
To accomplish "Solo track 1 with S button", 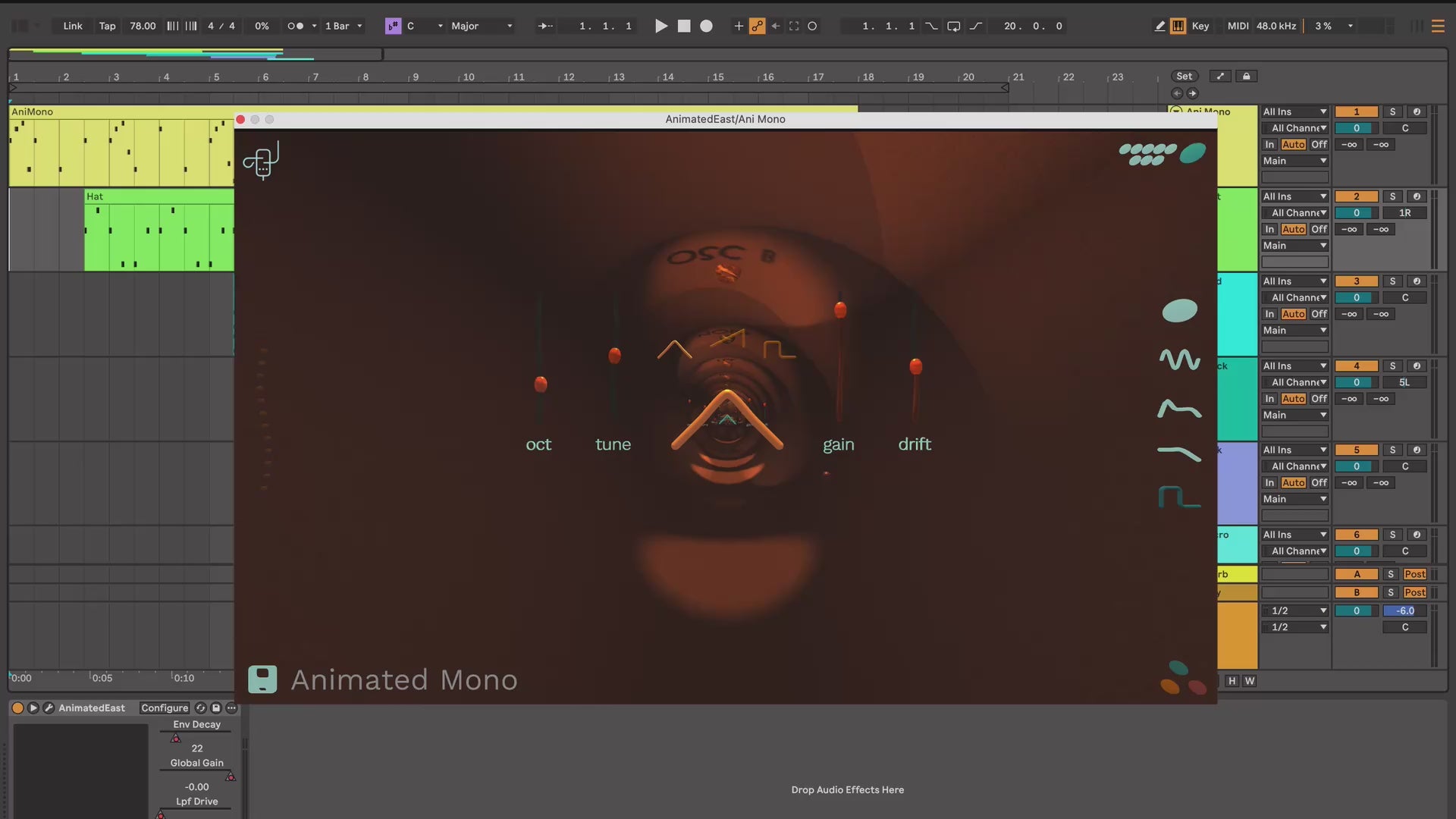I will (x=1392, y=111).
